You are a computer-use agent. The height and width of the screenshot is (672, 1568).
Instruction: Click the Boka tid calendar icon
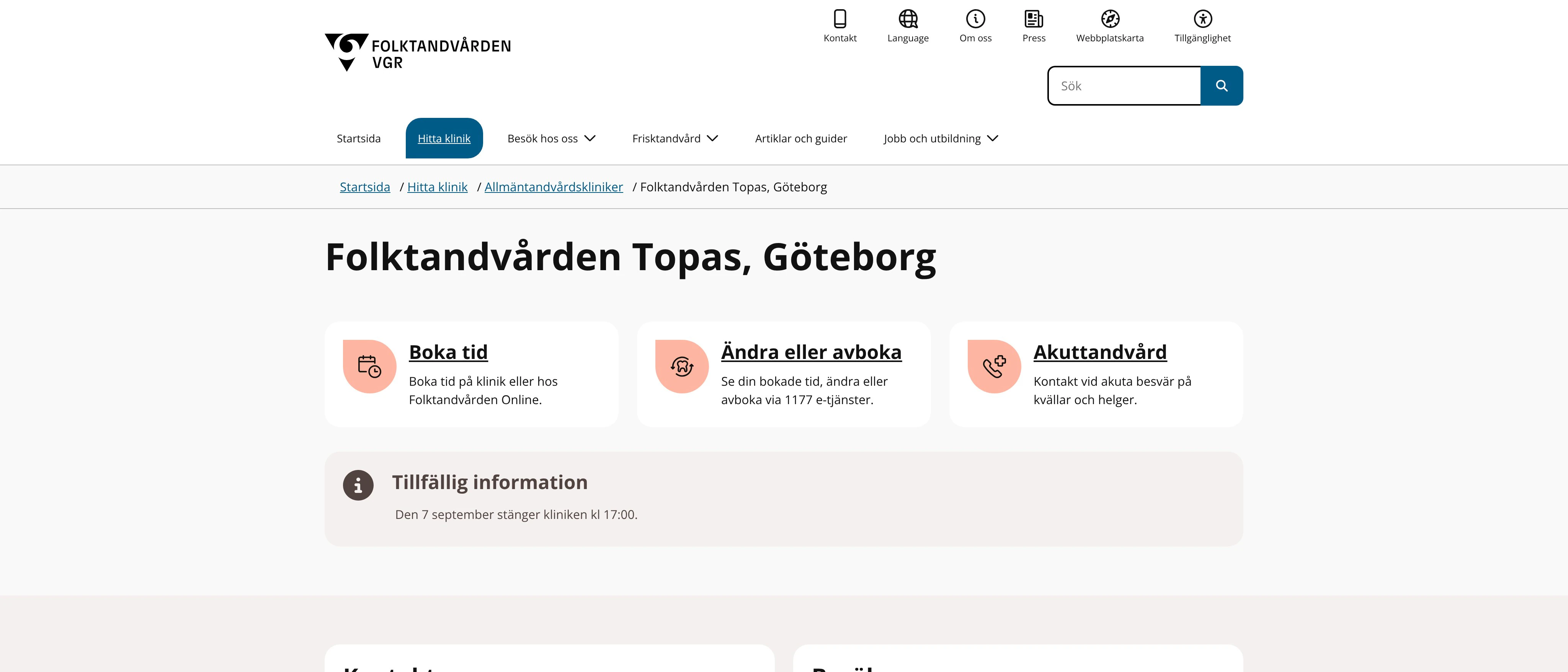pos(369,367)
